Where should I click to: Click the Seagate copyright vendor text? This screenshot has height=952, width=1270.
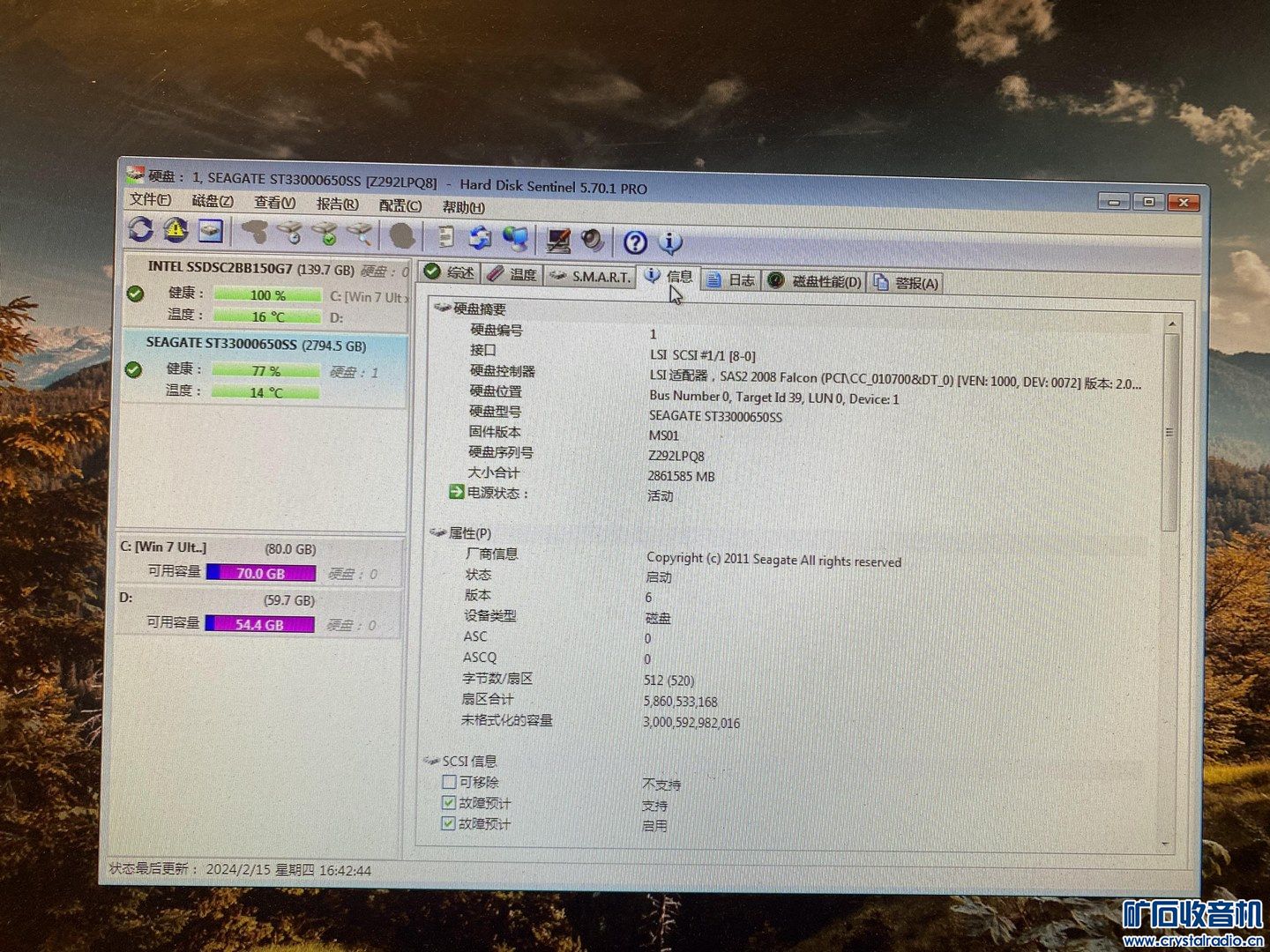click(773, 560)
